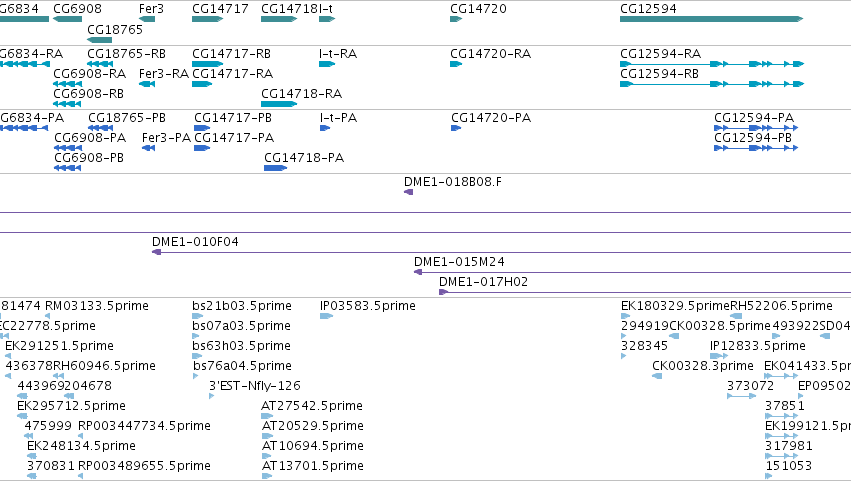
Task: Click the CG18765-PB protein label
Action: point(127,118)
